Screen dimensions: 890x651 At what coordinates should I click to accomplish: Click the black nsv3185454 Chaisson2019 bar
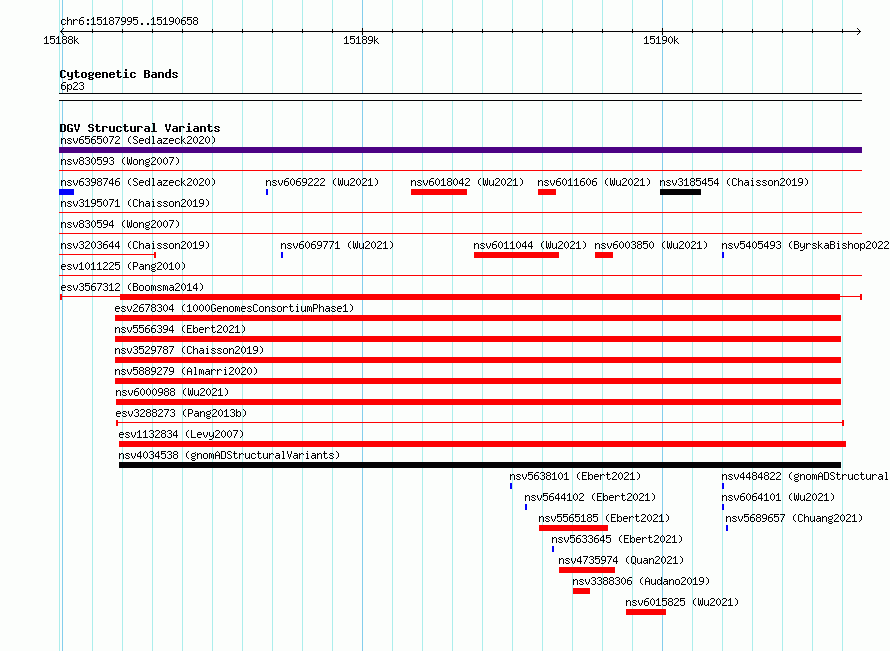(x=680, y=192)
